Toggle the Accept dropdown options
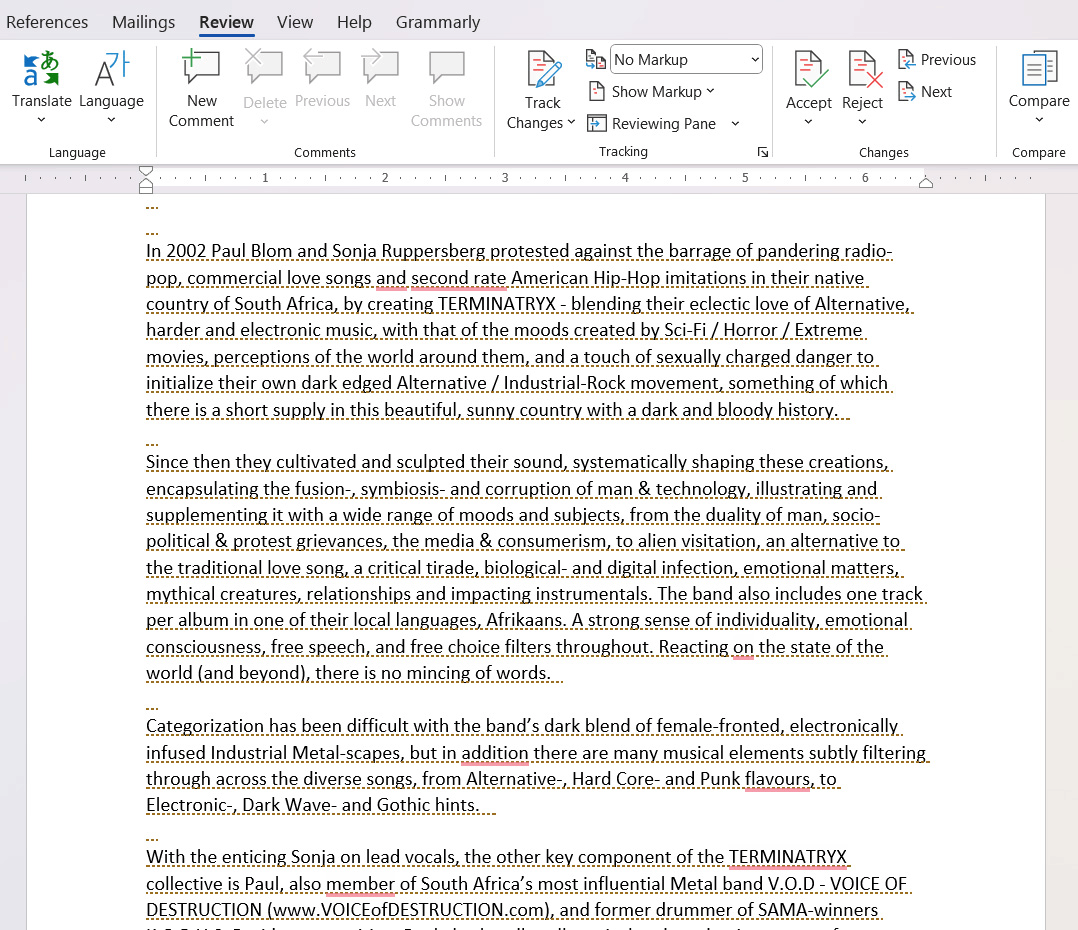The image size is (1078, 930). click(x=808, y=122)
